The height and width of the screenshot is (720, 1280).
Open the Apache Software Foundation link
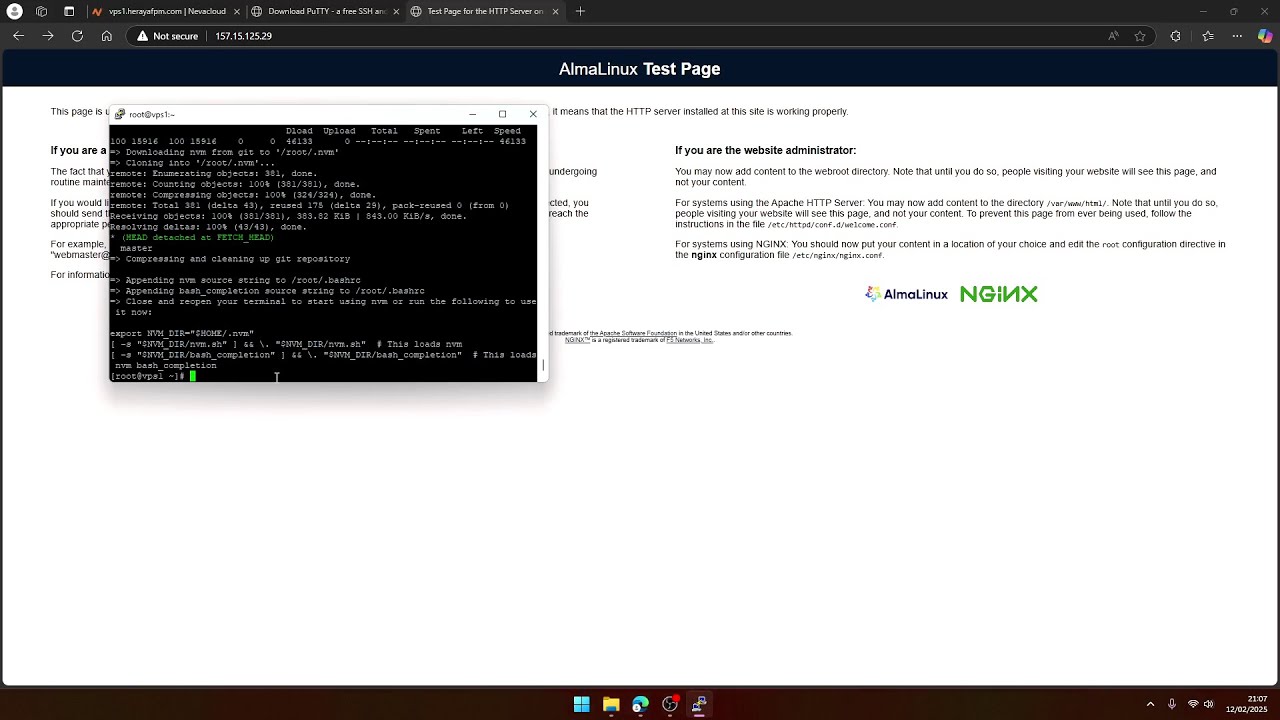[633, 333]
